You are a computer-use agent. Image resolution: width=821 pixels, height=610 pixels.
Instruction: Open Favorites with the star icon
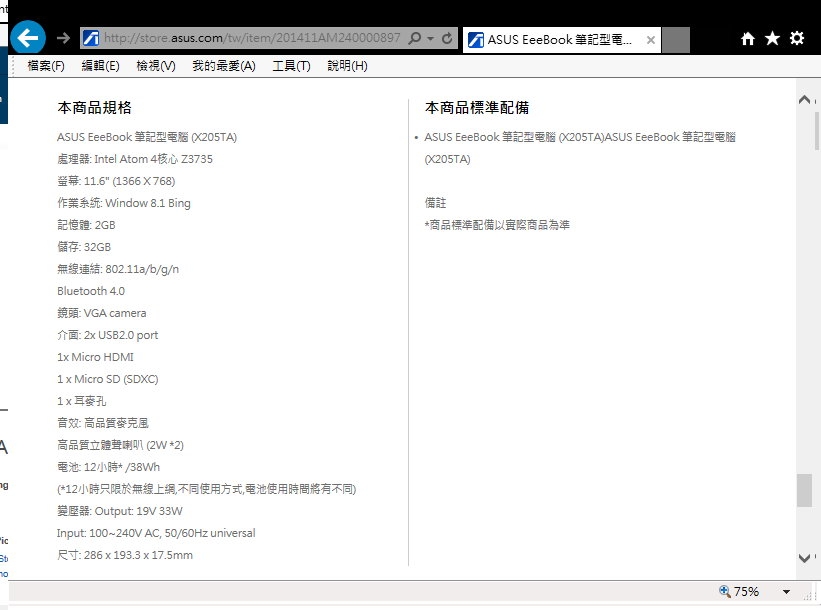click(x=772, y=38)
